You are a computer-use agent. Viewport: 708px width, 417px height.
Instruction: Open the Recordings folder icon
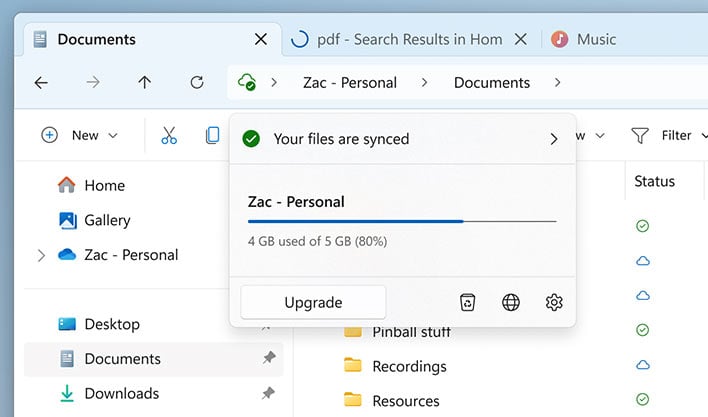pyautogui.click(x=353, y=365)
